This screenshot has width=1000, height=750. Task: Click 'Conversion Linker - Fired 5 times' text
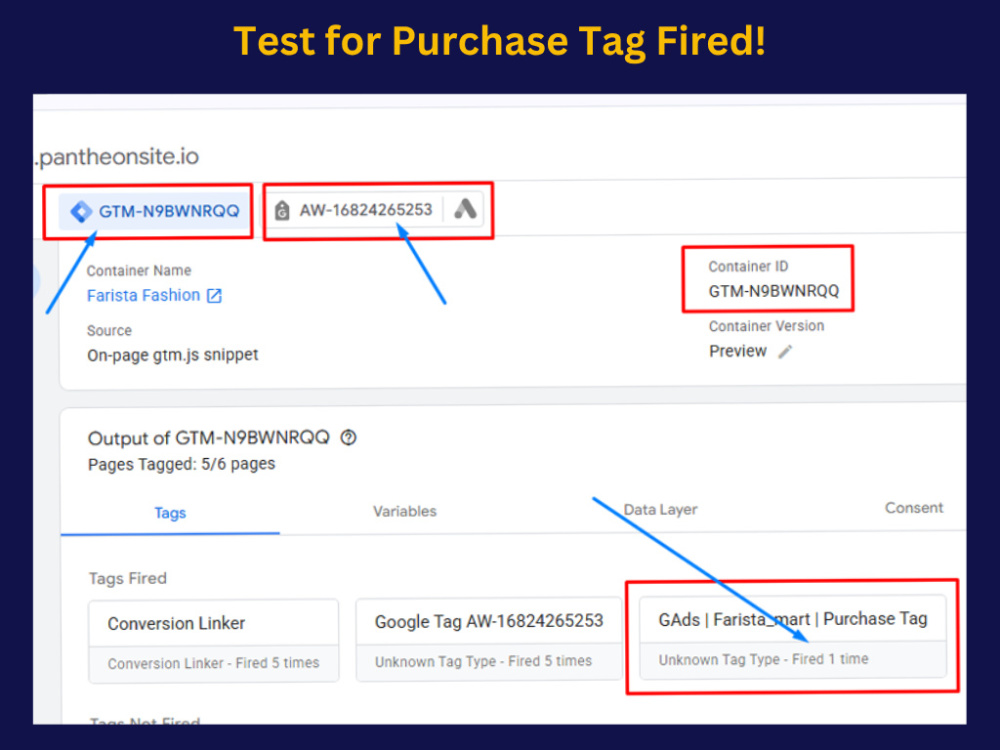(x=213, y=663)
